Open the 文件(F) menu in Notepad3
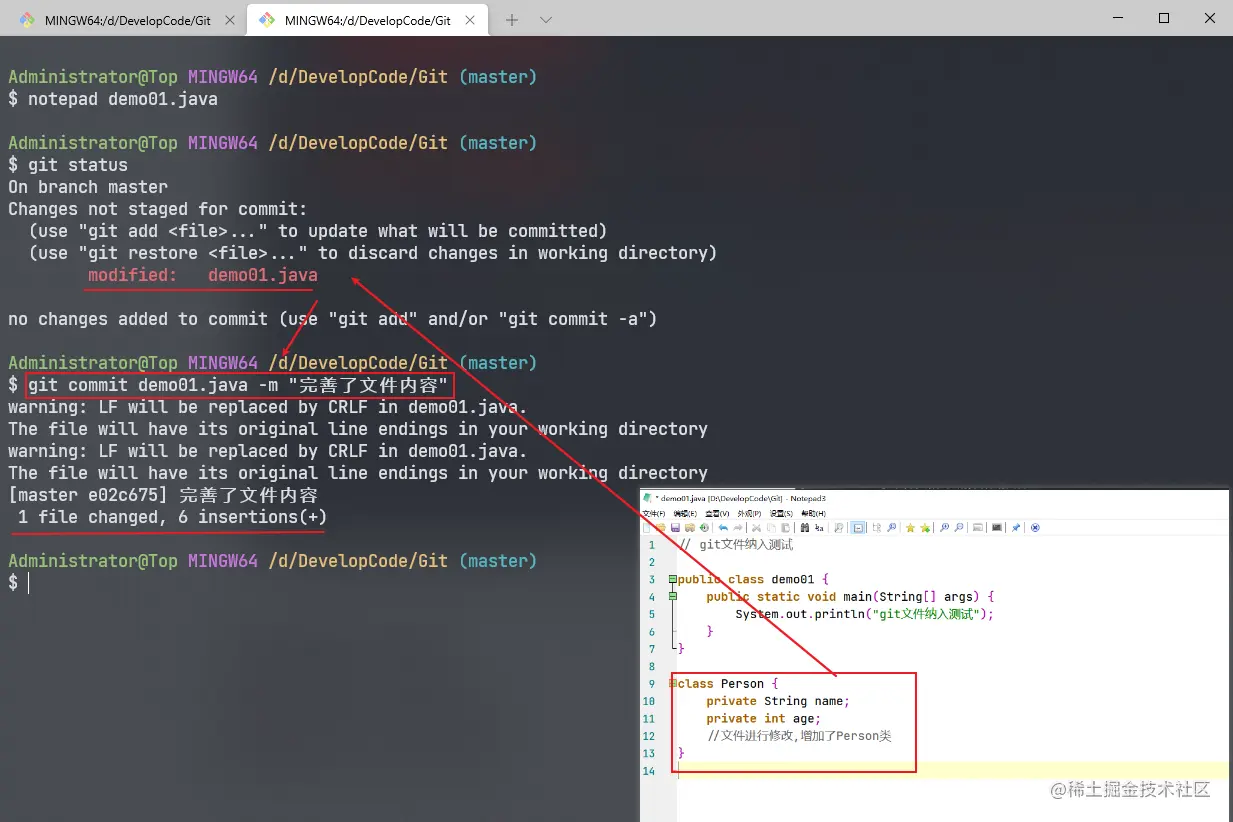This screenshot has width=1233, height=822. (654, 514)
